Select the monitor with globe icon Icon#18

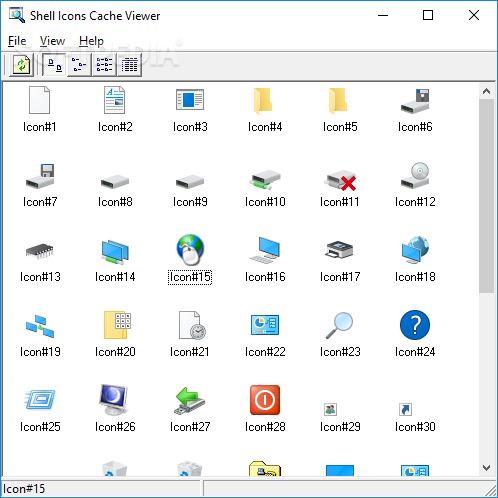(x=415, y=250)
